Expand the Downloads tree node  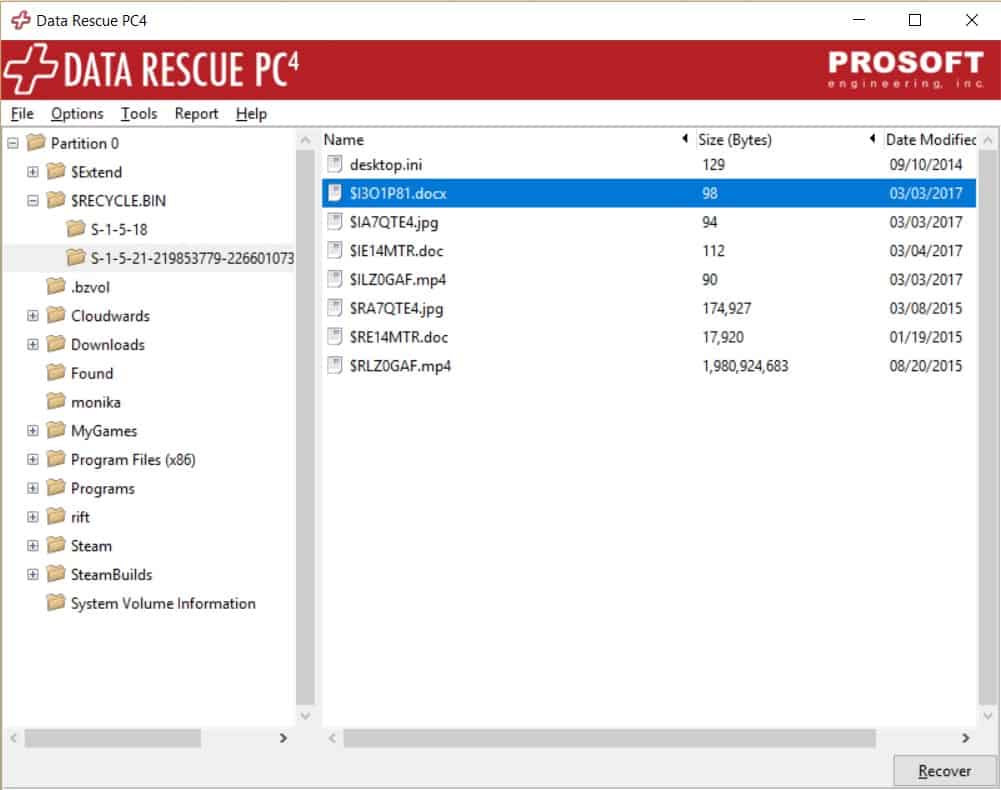click(33, 344)
